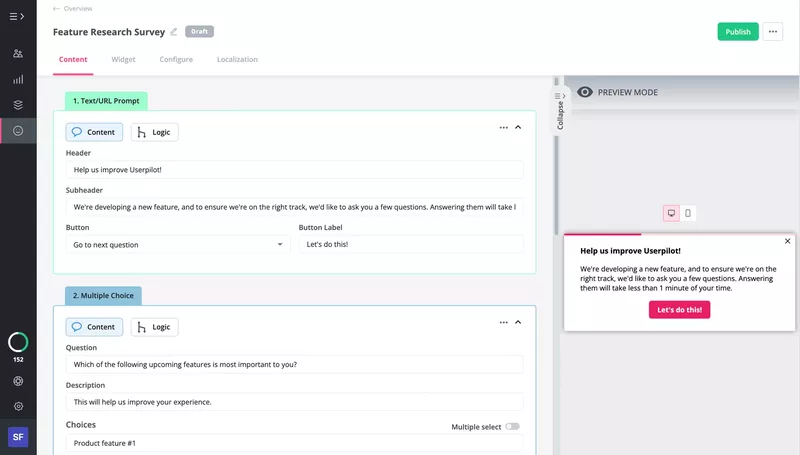Screen dimensions: 800x455
Task: Collapse the Multiple Choice block chevron
Action: click(x=518, y=322)
